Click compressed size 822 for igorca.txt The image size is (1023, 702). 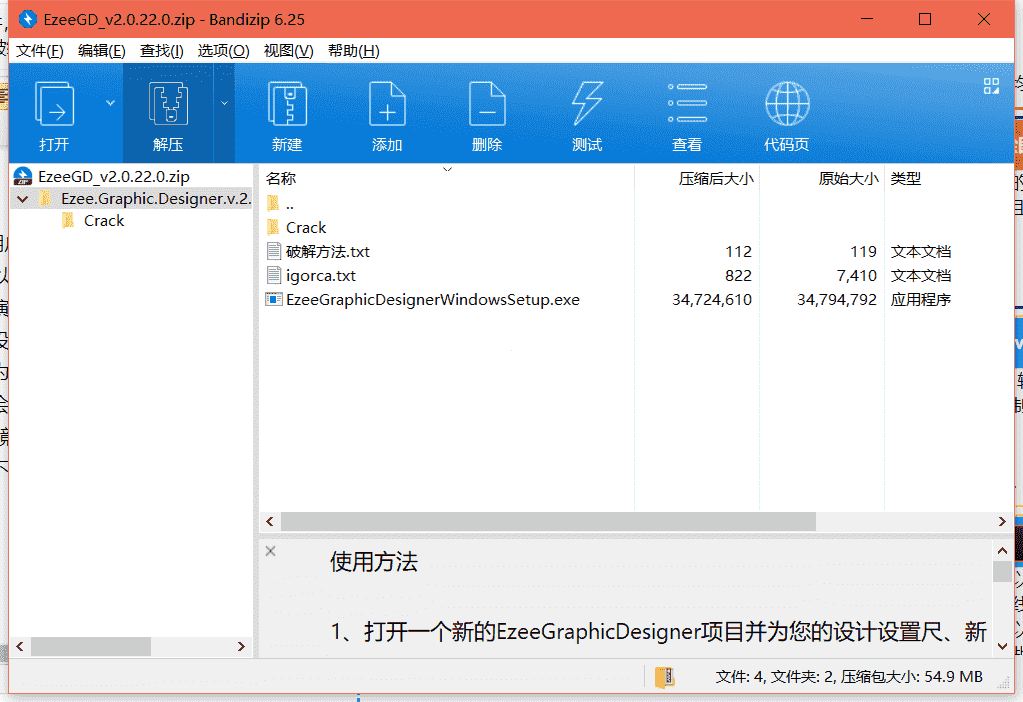click(738, 276)
